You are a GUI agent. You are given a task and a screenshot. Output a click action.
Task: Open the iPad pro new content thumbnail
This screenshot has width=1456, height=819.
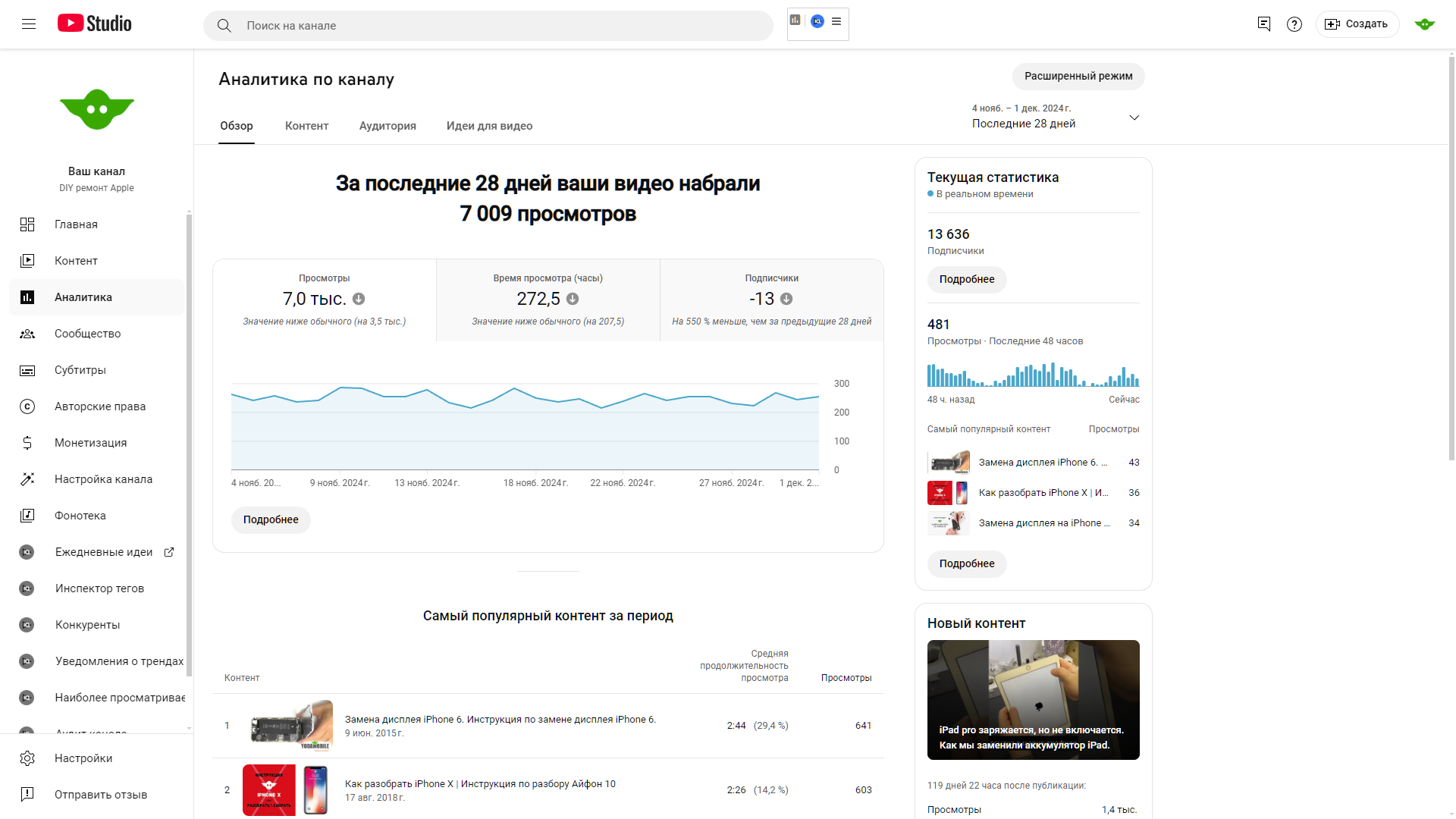click(1033, 700)
